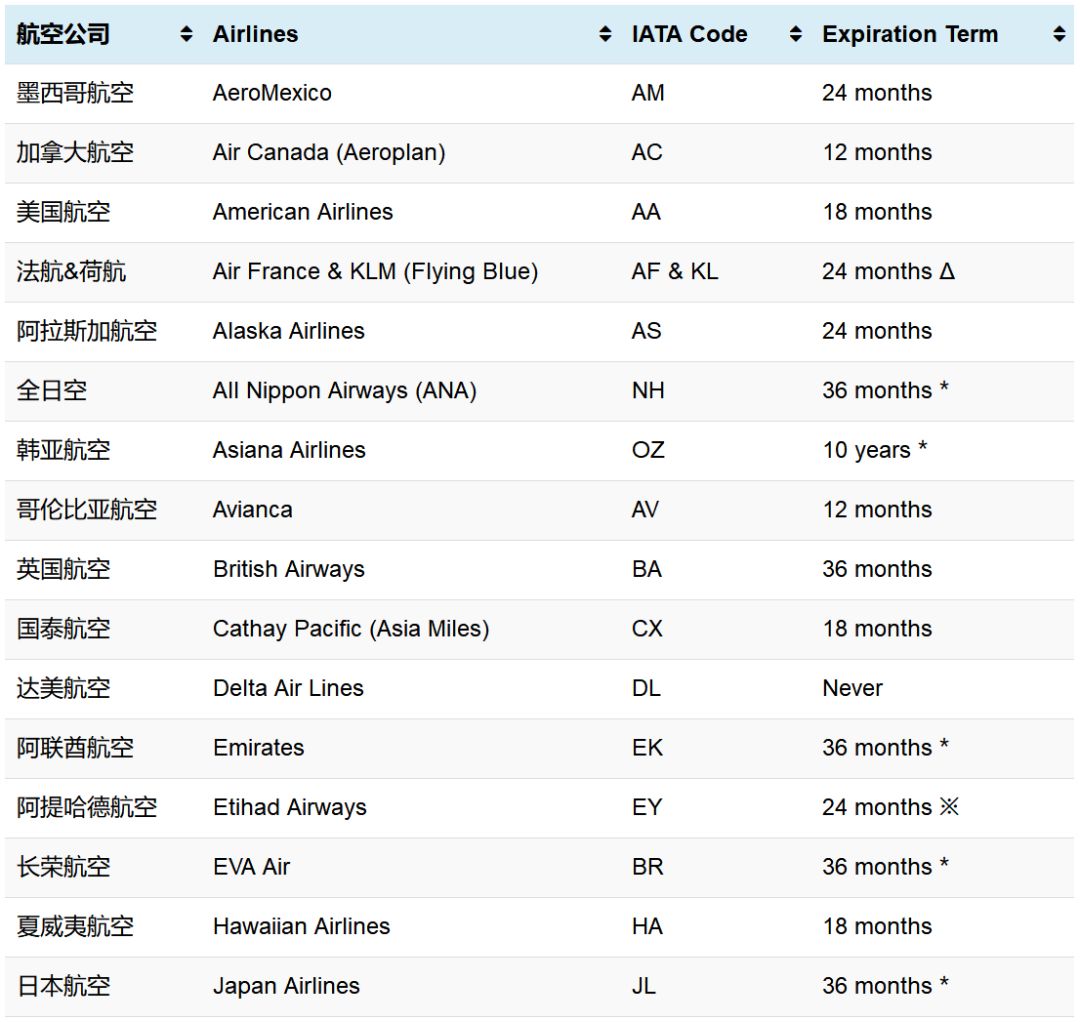Viewport: 1080px width, 1022px height.
Task: Click the EK IATA code
Action: pos(647,748)
